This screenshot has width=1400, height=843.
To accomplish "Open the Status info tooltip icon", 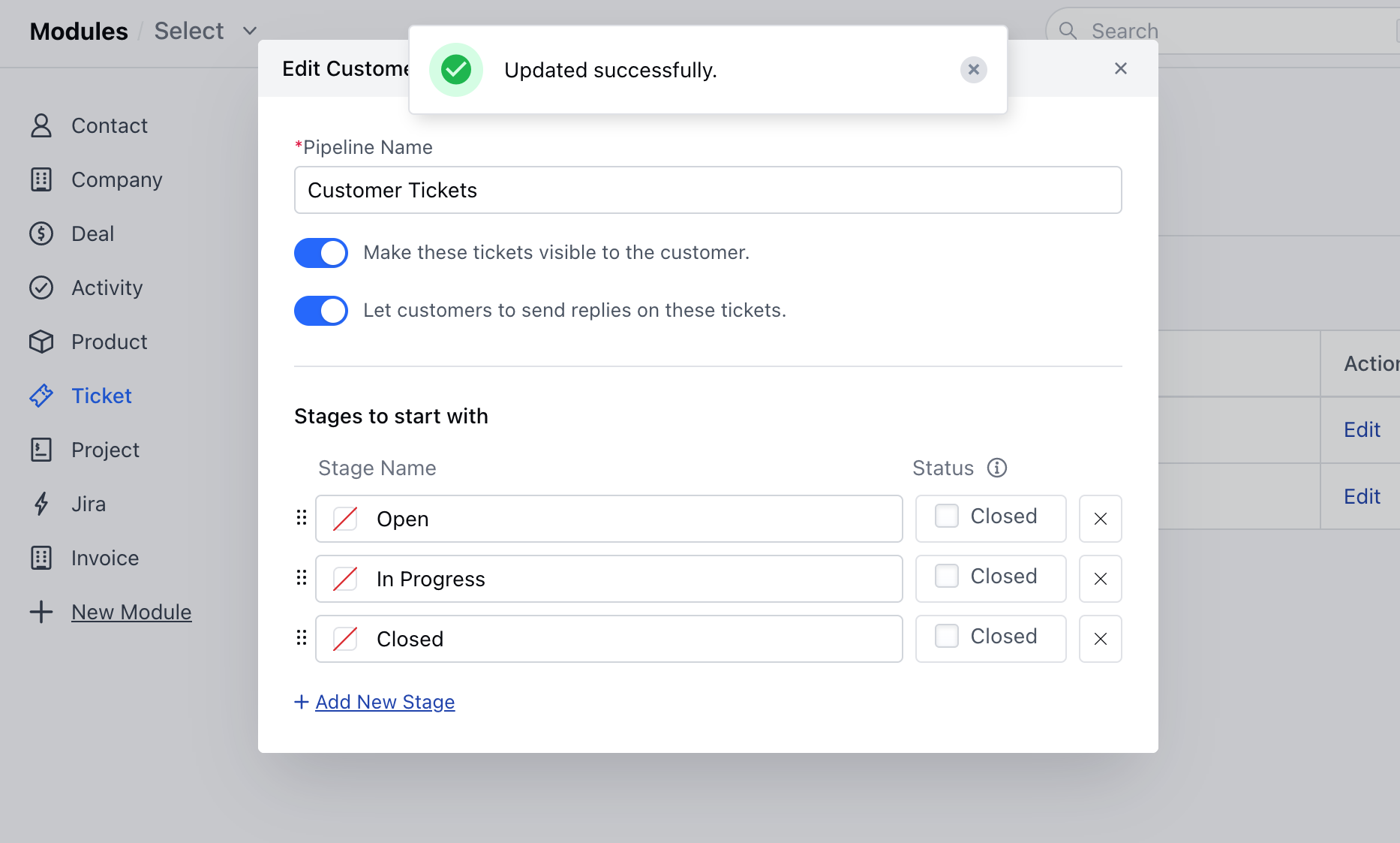I will pos(997,468).
